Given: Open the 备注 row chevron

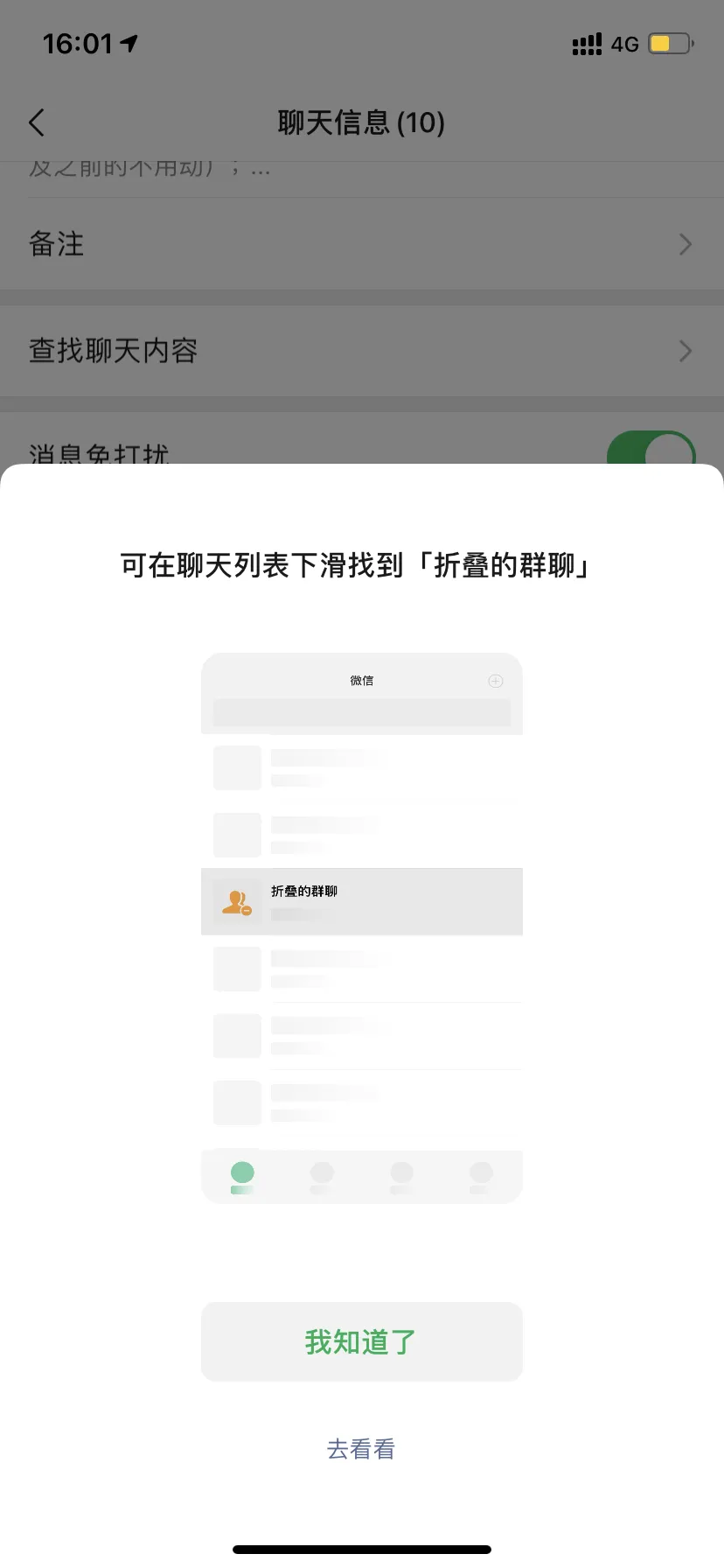Looking at the screenshot, I should [x=686, y=244].
